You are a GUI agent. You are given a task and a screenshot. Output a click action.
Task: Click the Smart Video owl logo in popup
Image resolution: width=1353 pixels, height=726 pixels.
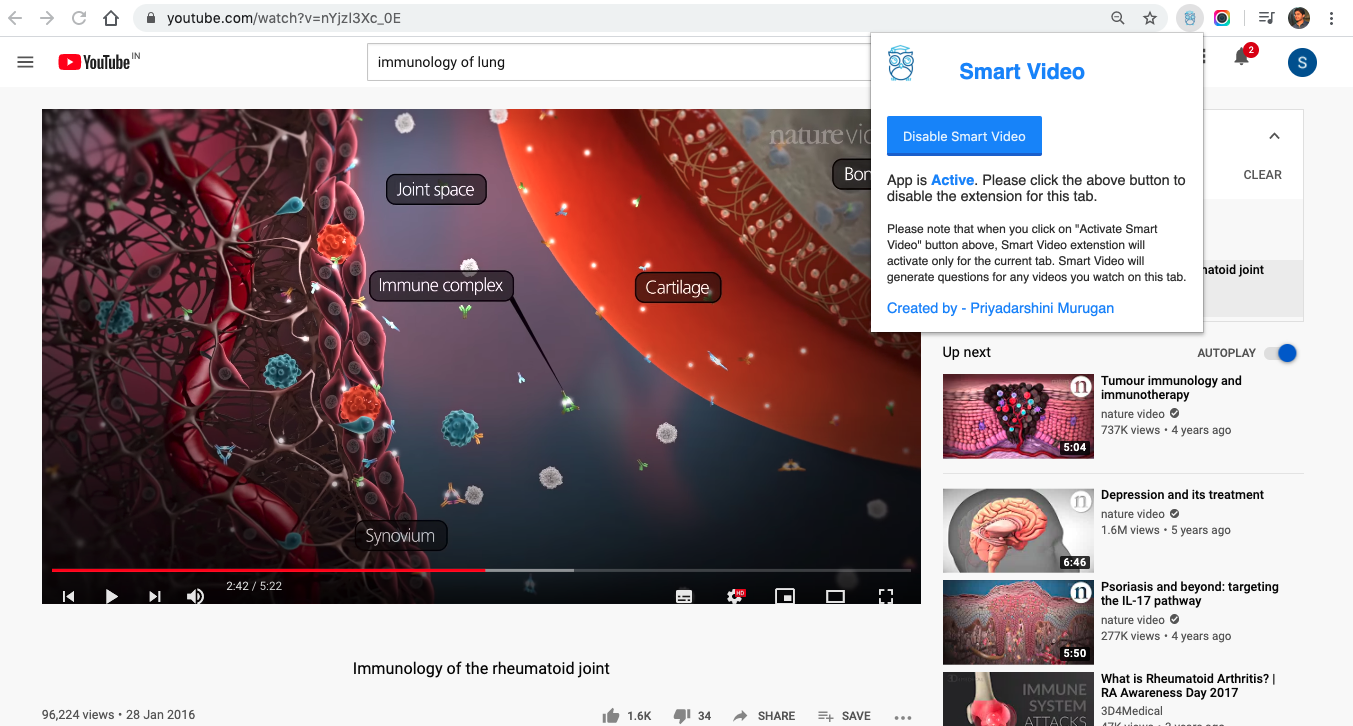(x=901, y=64)
